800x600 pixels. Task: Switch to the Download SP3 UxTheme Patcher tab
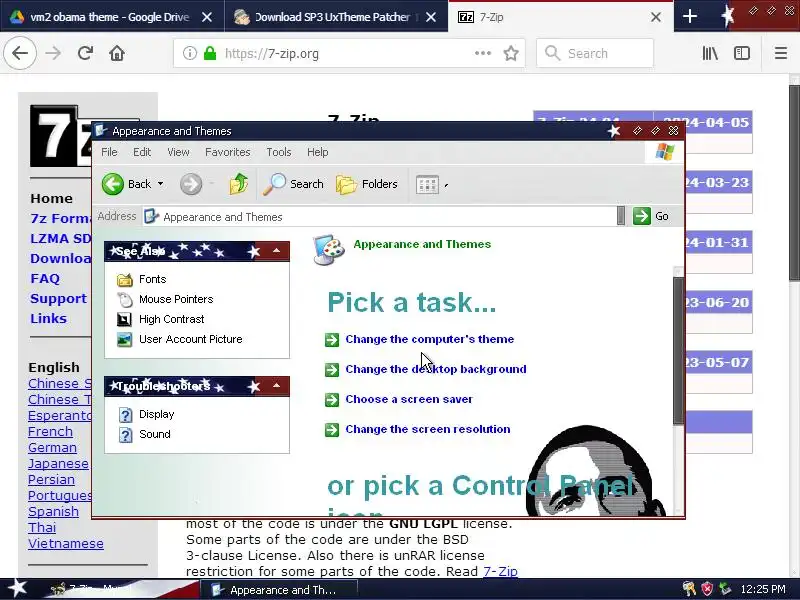(327, 17)
